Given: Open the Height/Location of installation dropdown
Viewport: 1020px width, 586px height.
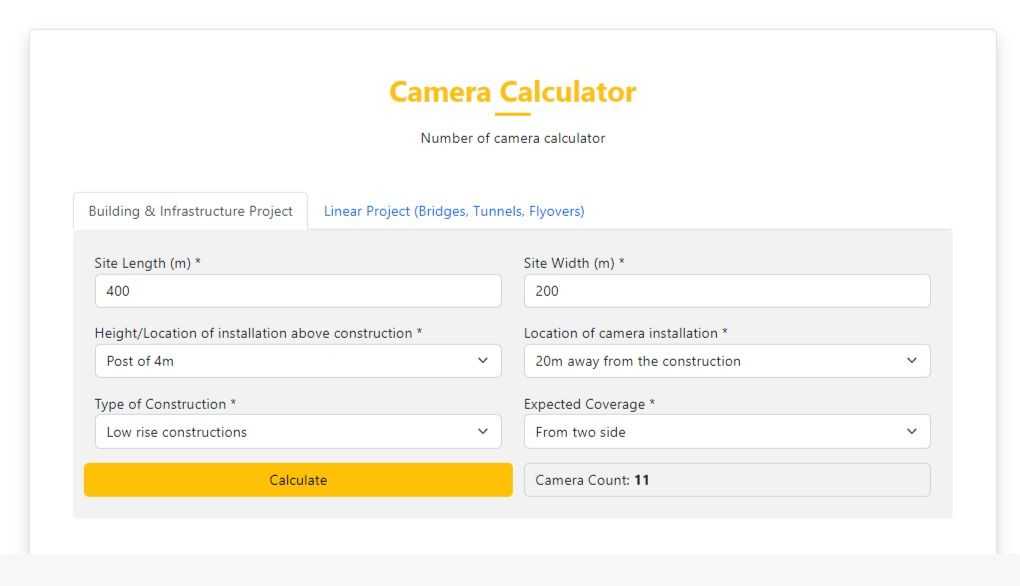Looking at the screenshot, I should (x=297, y=361).
